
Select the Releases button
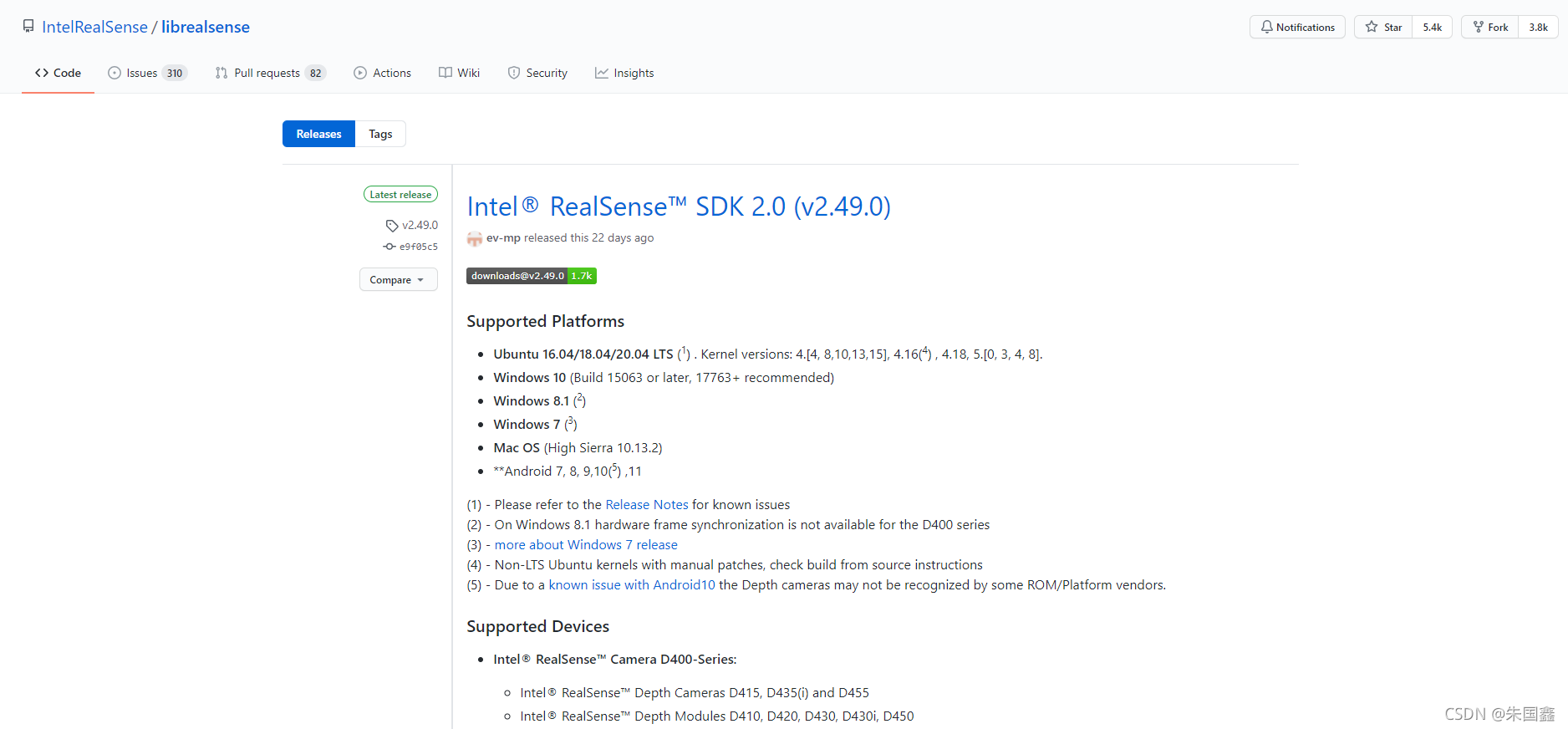click(318, 134)
